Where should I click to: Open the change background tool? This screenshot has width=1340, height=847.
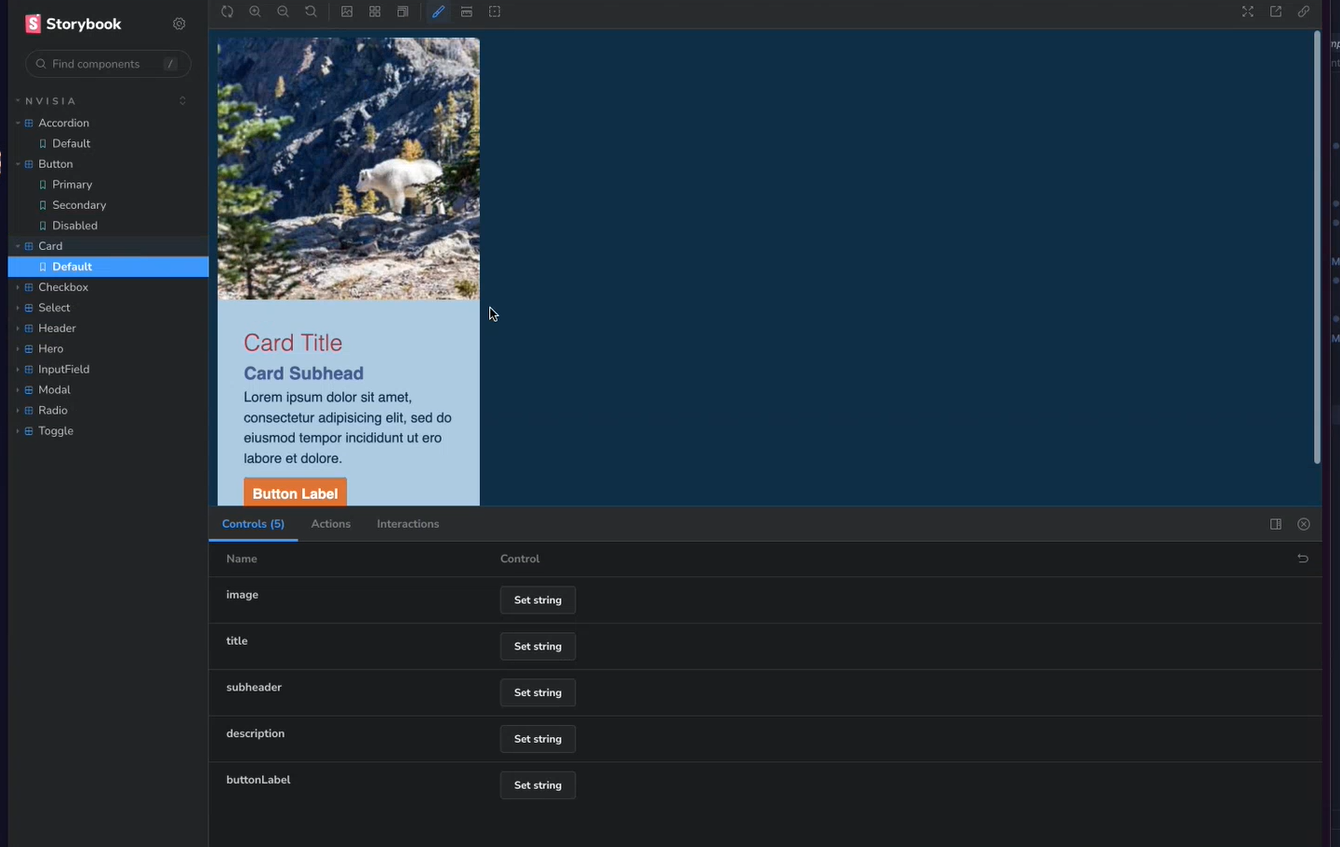tap(347, 12)
